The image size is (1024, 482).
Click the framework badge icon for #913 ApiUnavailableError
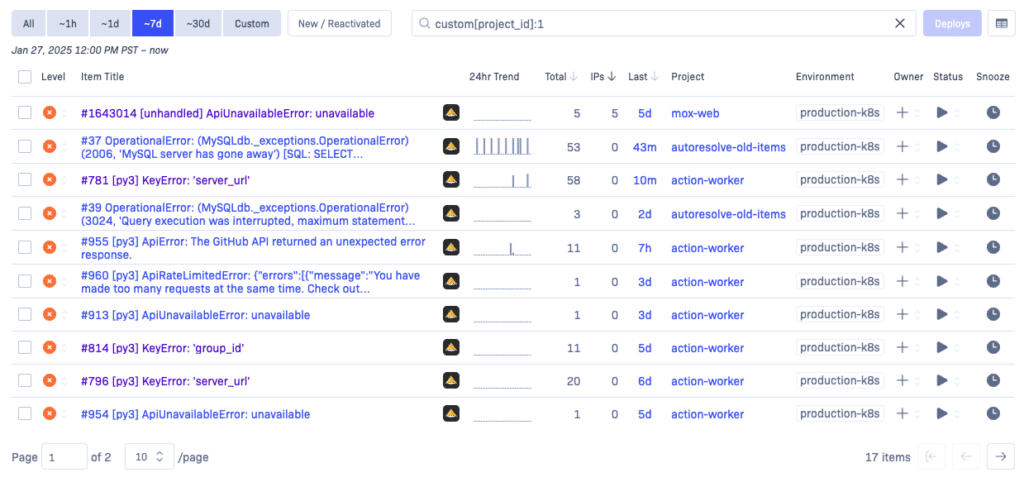pos(451,315)
